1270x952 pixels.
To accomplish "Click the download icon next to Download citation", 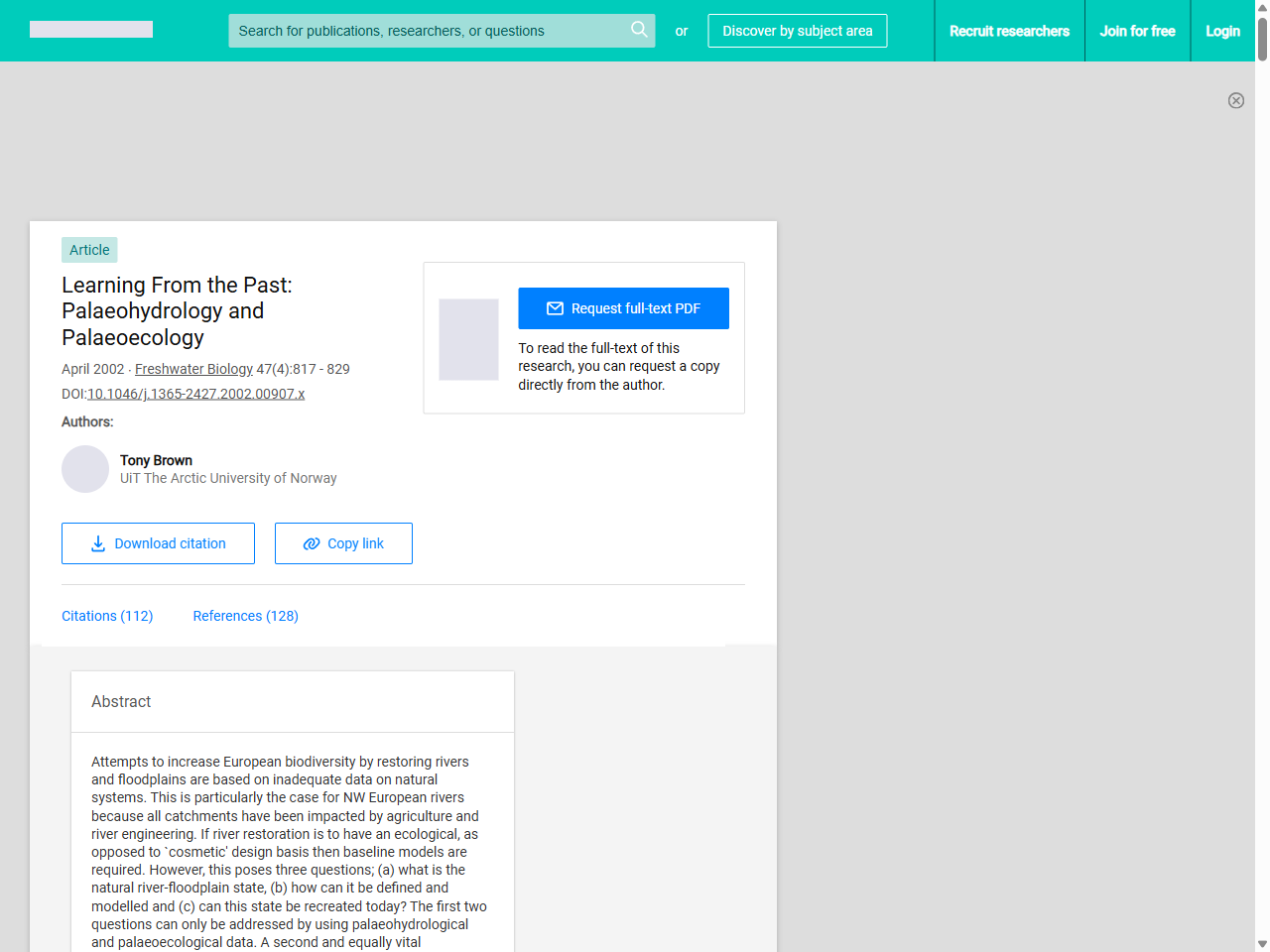I will (97, 543).
